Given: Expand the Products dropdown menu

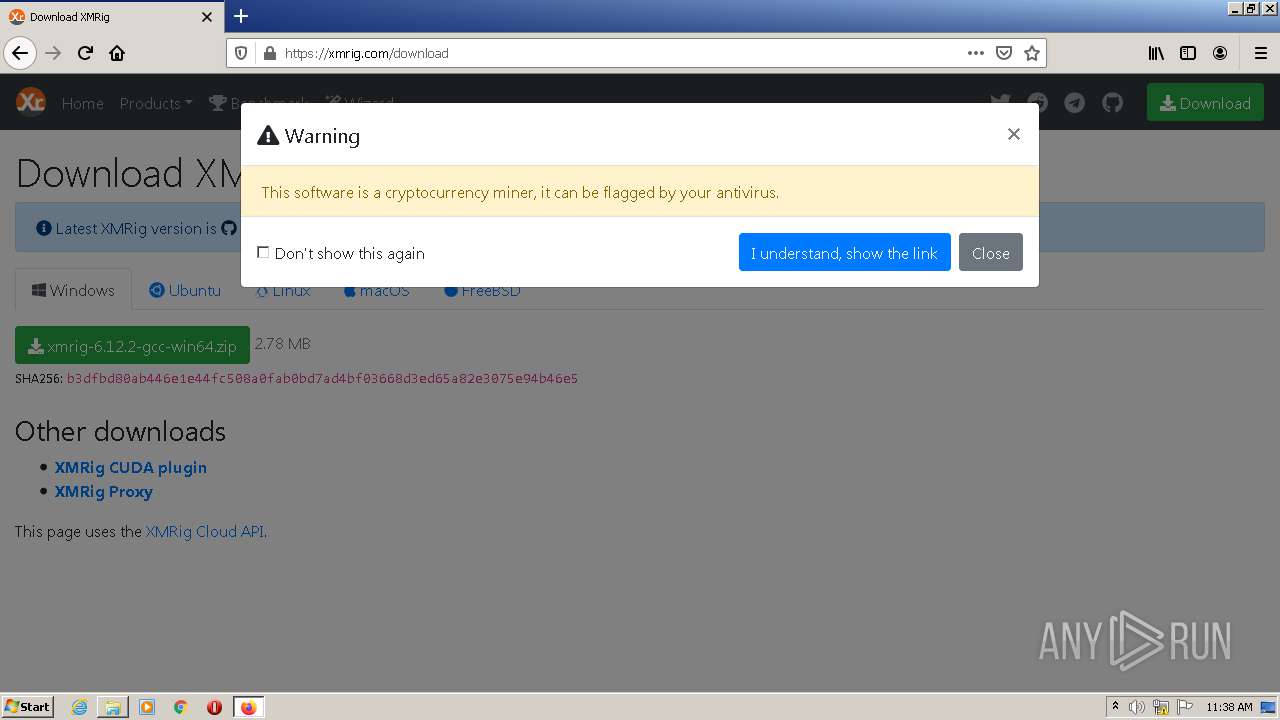Looking at the screenshot, I should [x=156, y=103].
